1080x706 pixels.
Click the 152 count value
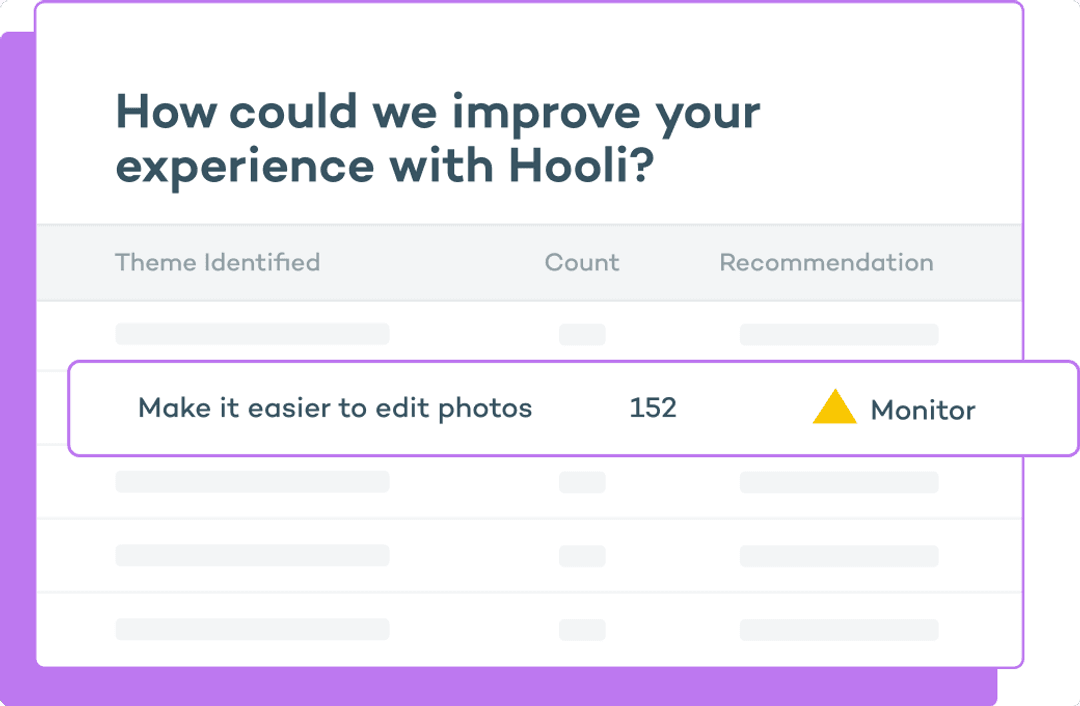pos(653,408)
